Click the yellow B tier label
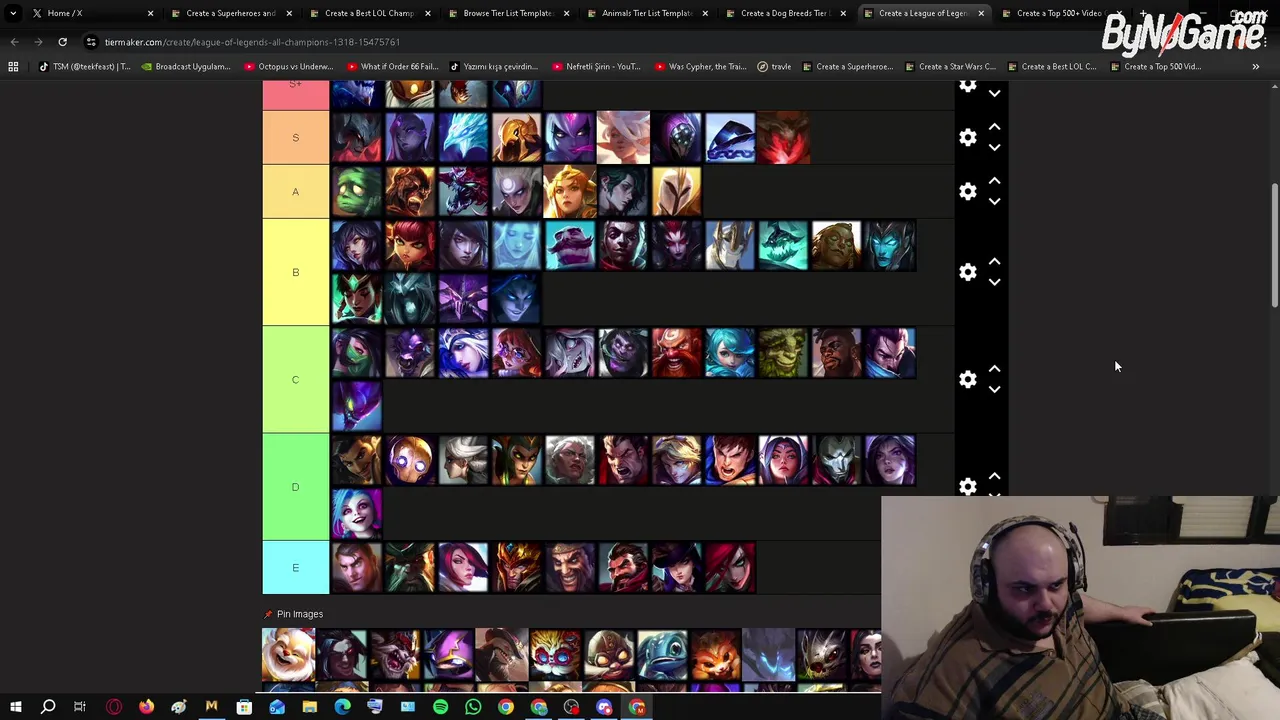 (x=295, y=272)
